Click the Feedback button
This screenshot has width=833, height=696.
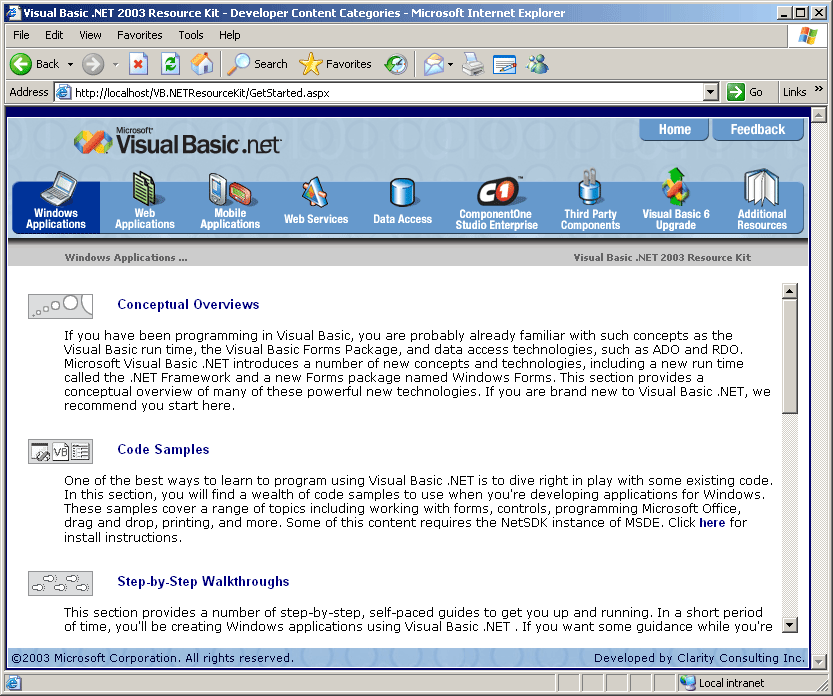pyautogui.click(x=757, y=130)
